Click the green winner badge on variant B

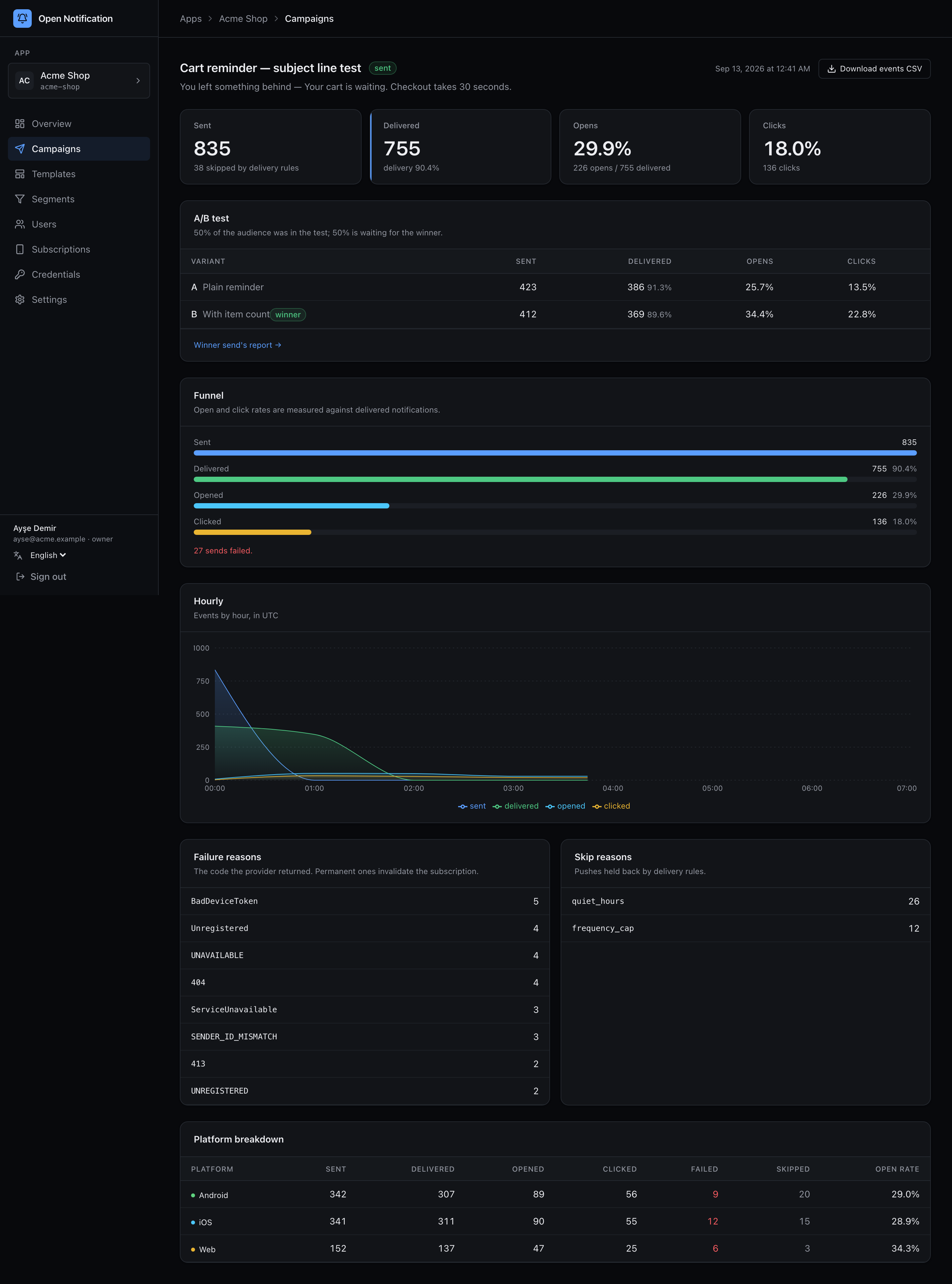(288, 315)
